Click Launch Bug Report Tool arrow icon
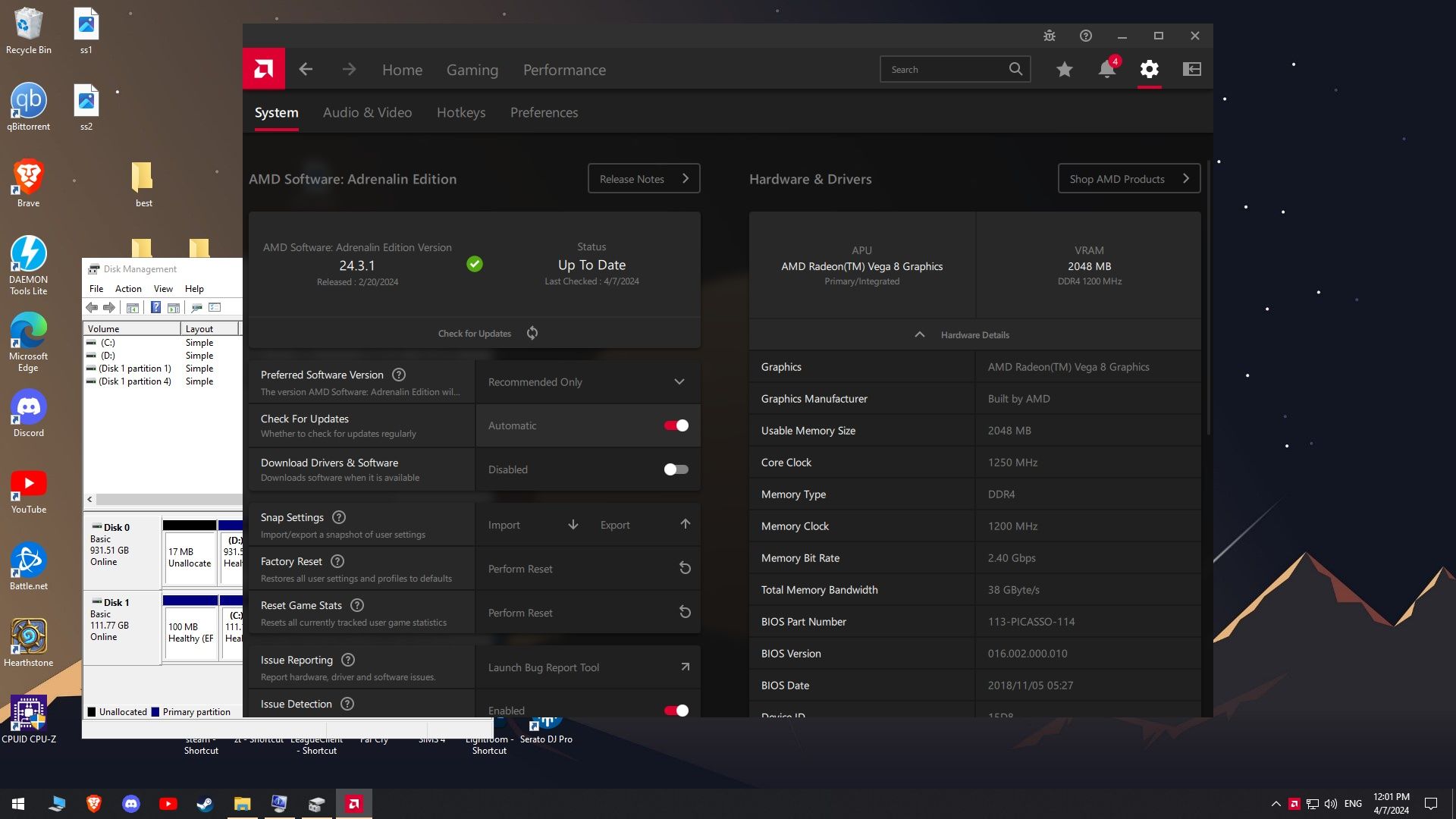The width and height of the screenshot is (1456, 819). point(685,667)
